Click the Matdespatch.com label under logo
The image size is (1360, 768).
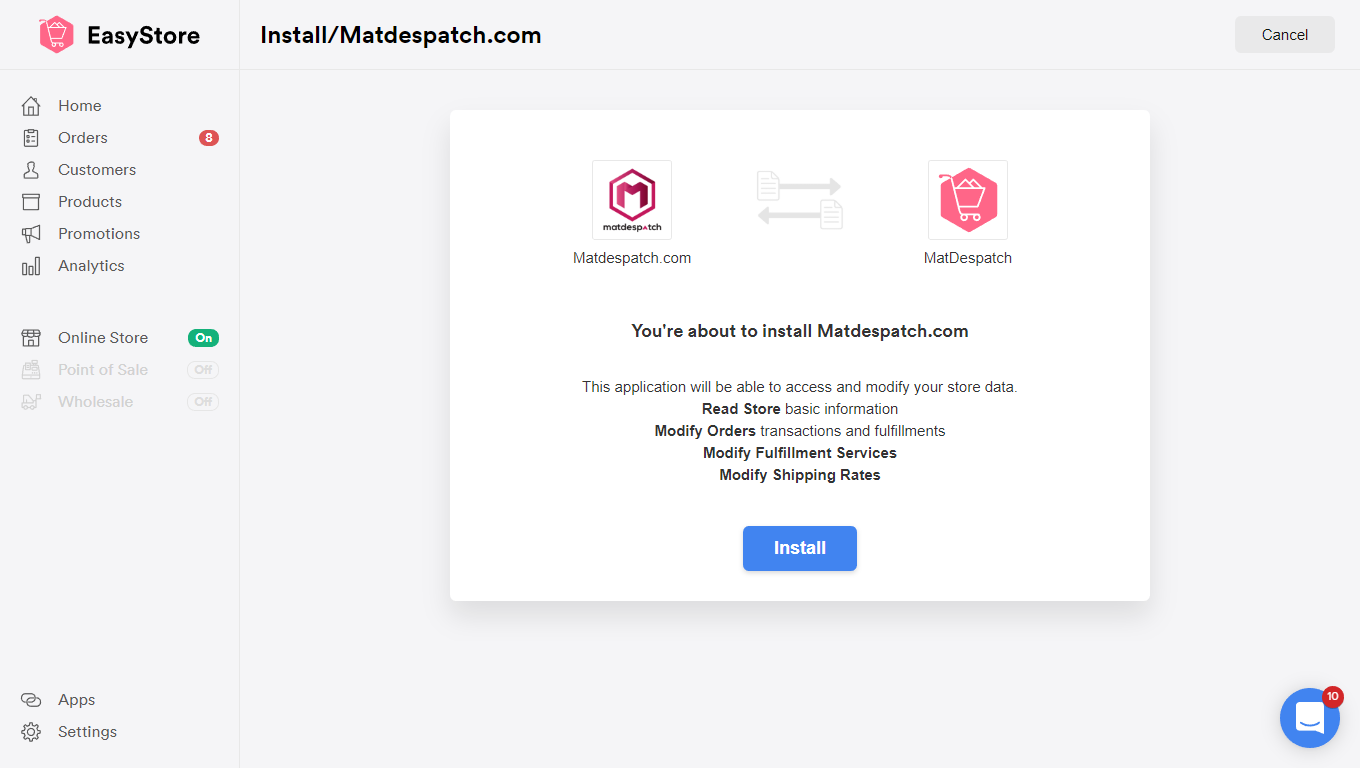[632, 258]
